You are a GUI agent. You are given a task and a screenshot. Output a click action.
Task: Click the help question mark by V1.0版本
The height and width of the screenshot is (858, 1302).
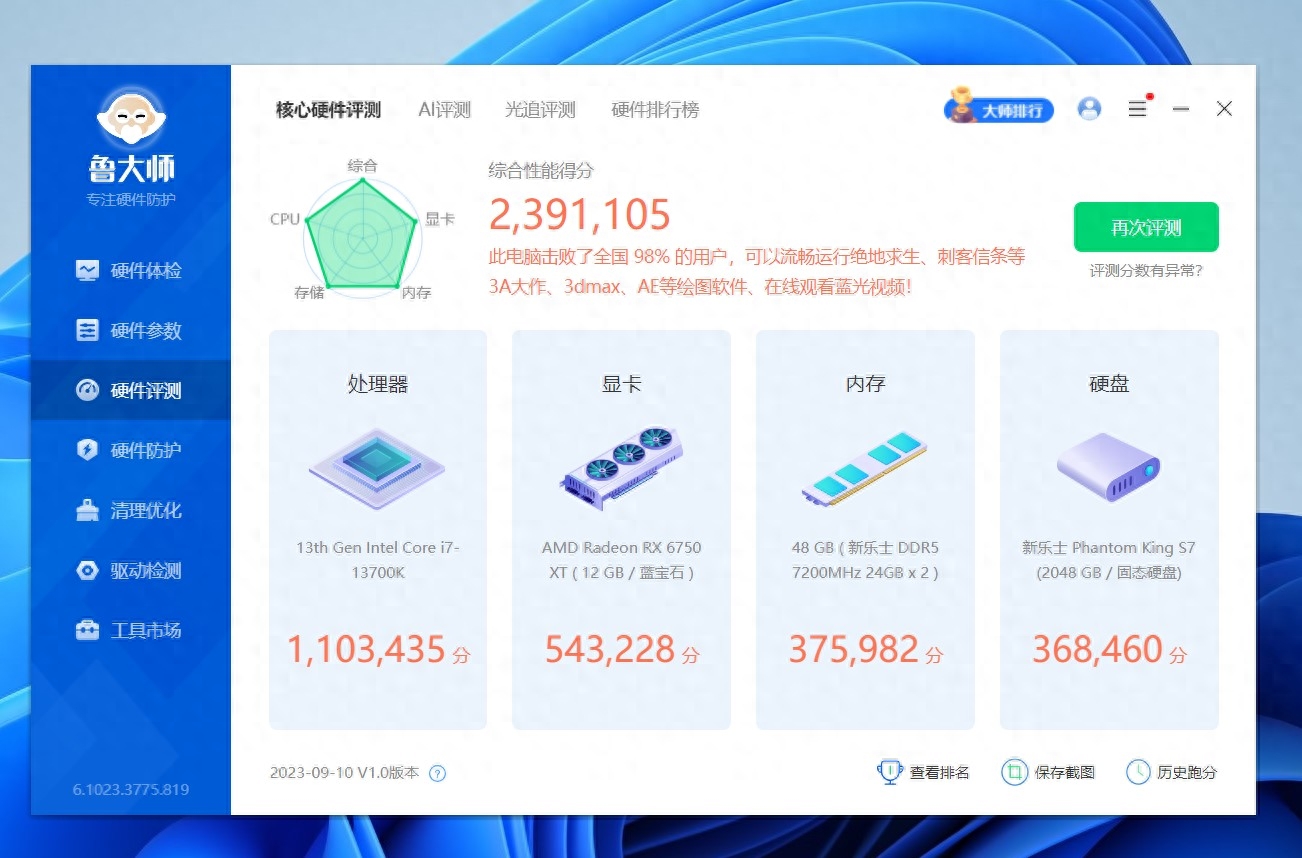(437, 773)
